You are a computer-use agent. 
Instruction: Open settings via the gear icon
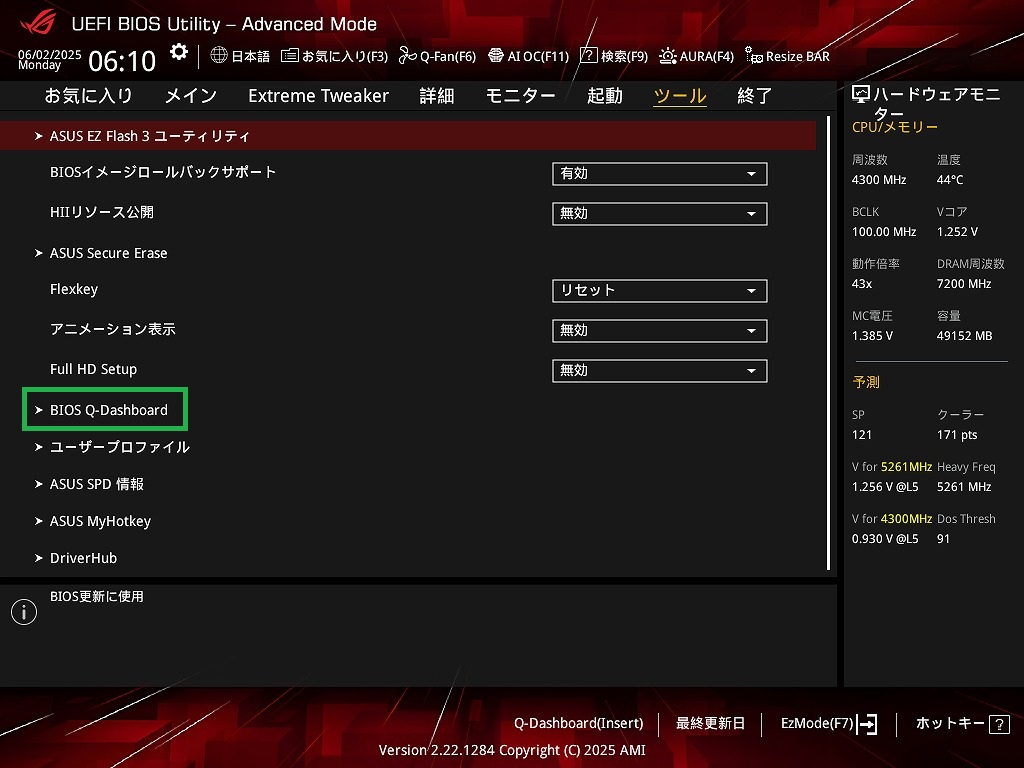tap(178, 52)
